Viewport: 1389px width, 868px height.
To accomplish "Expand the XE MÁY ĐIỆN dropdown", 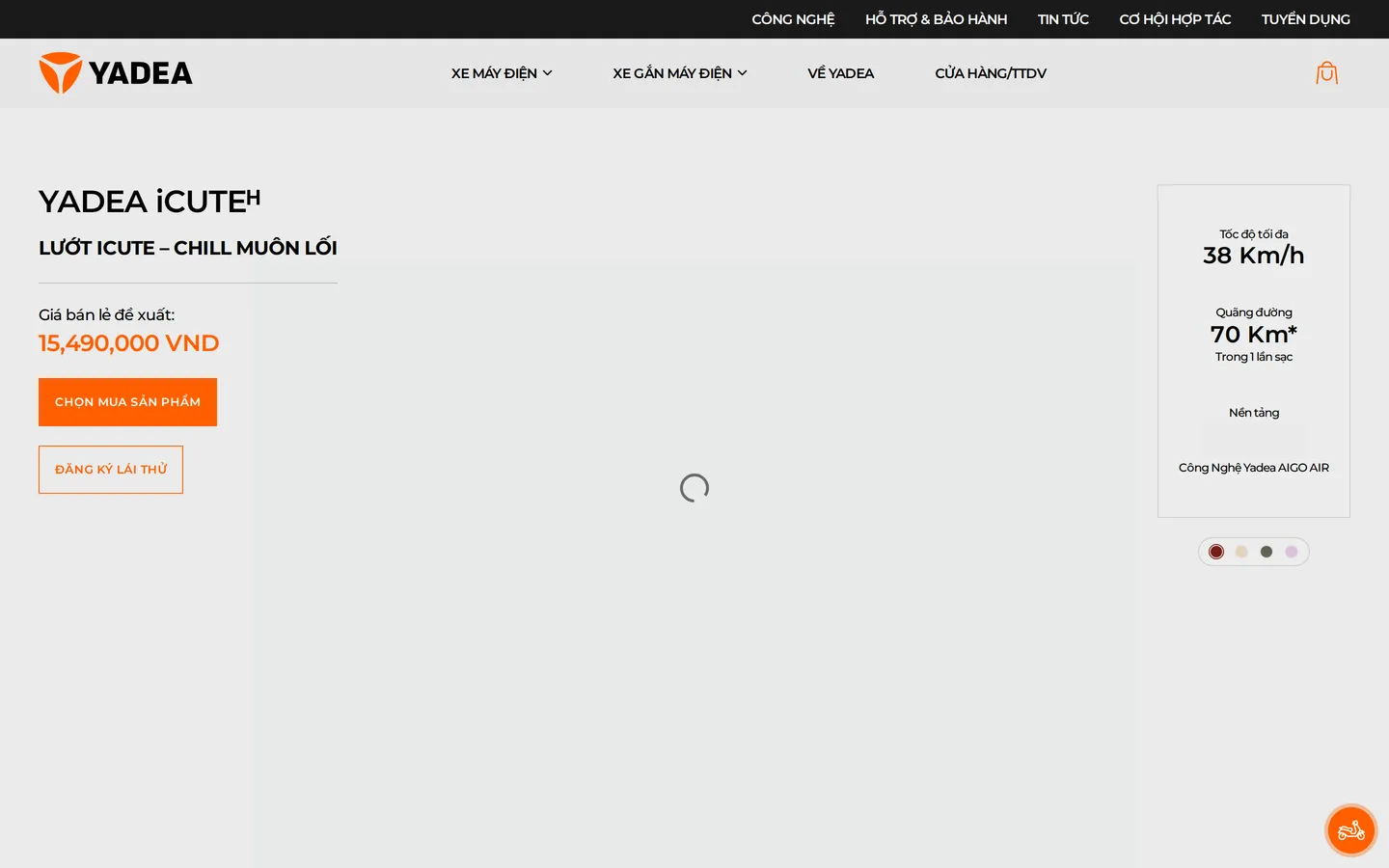I will pyautogui.click(x=502, y=73).
